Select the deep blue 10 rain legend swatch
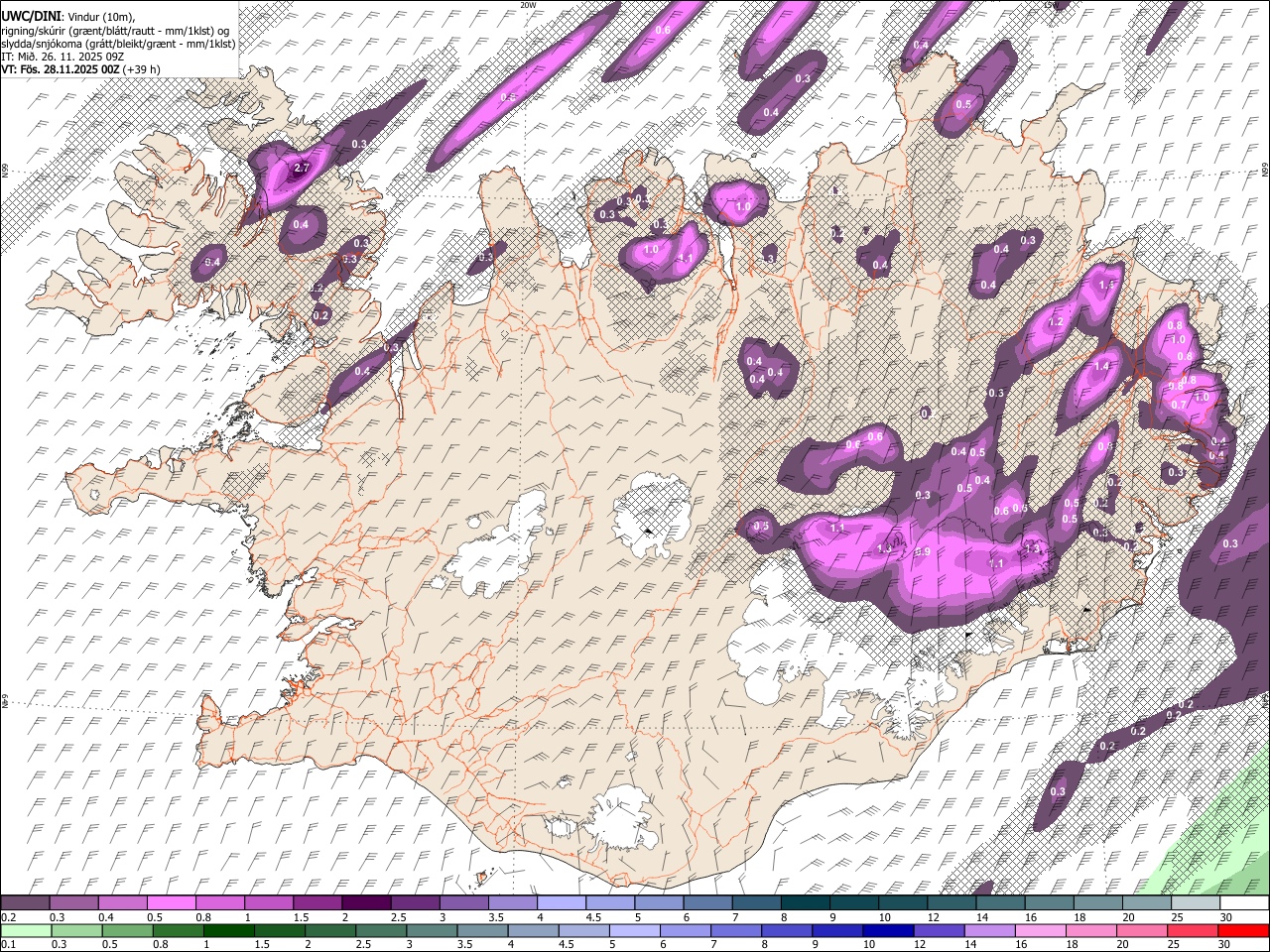The height and width of the screenshot is (952, 1270). (887, 930)
